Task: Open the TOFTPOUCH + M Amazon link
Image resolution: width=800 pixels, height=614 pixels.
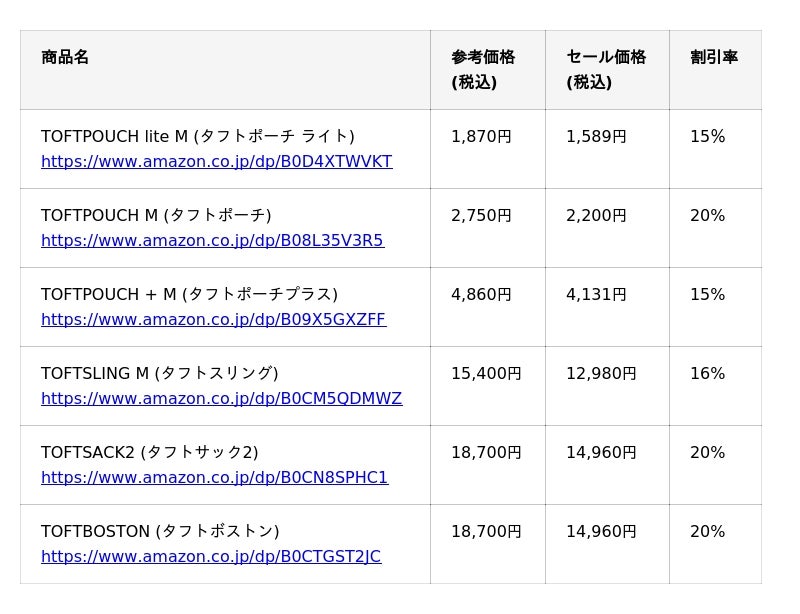Action: click(213, 320)
